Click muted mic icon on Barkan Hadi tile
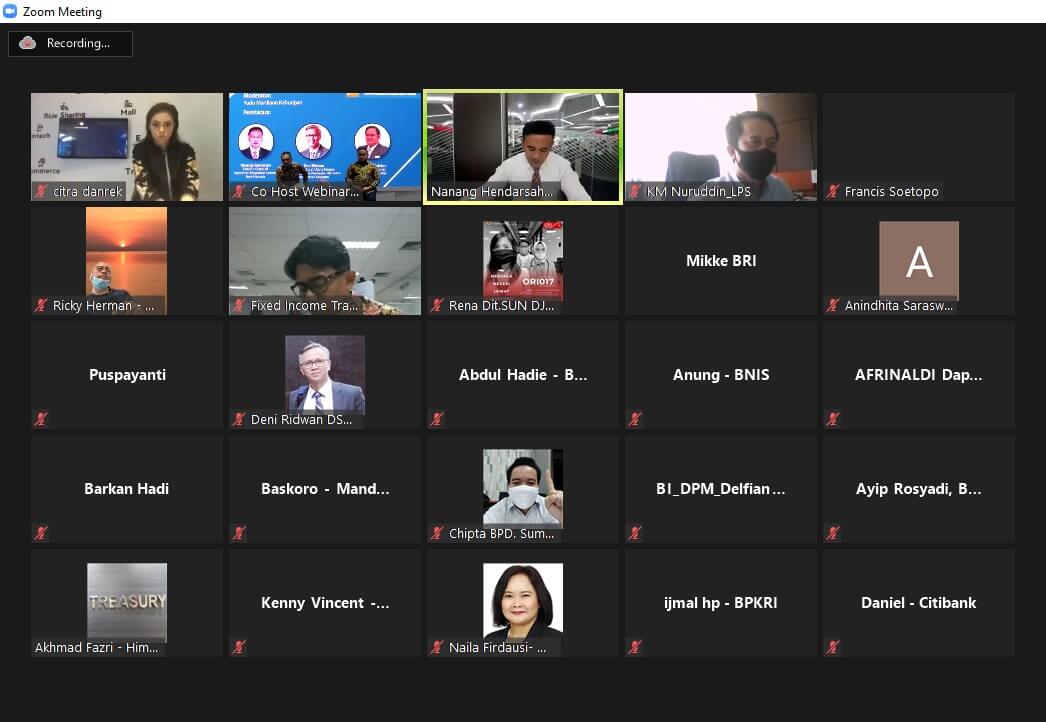Screen dimensions: 1046x722 [41, 533]
